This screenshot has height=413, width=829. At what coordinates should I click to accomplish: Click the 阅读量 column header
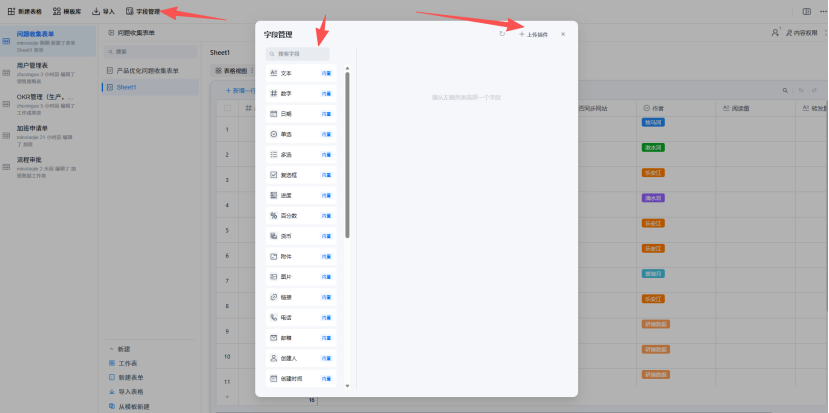[x=756, y=108]
